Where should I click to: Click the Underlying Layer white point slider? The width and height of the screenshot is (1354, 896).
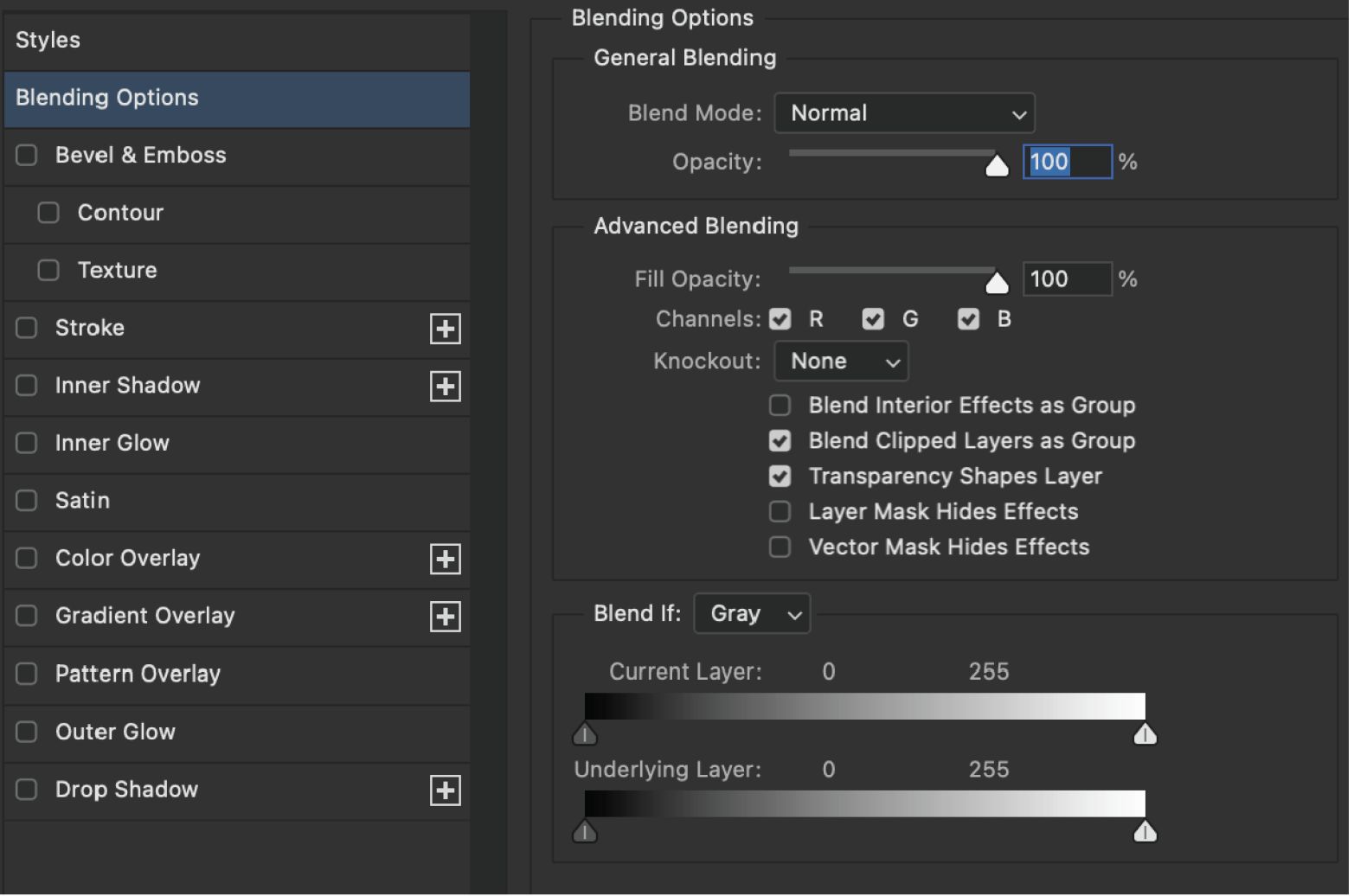tap(1145, 832)
